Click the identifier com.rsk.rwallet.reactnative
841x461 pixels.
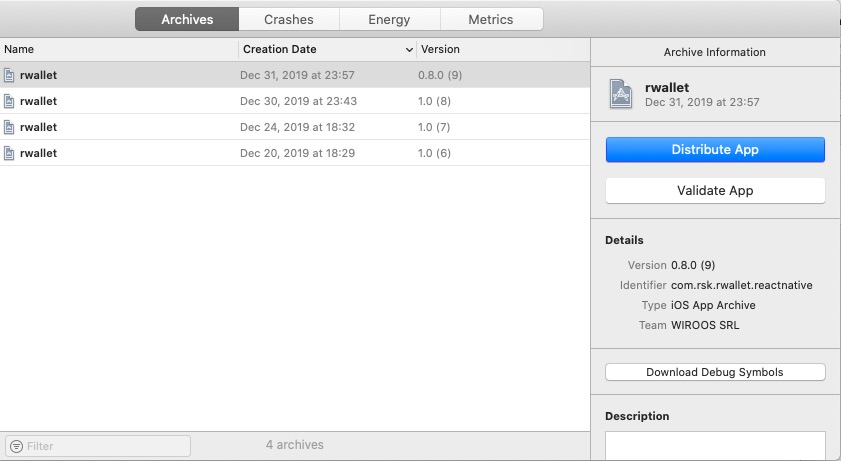pyautogui.click(x=741, y=285)
